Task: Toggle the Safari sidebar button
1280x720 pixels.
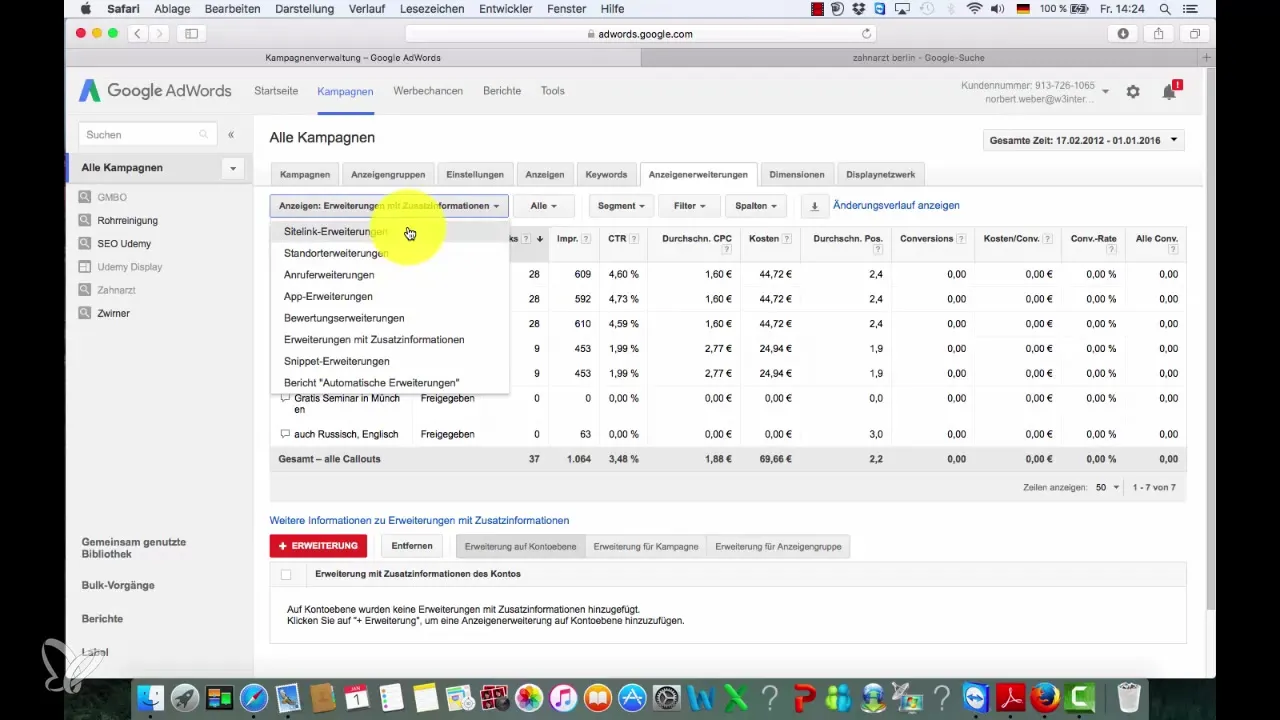Action: click(x=191, y=33)
